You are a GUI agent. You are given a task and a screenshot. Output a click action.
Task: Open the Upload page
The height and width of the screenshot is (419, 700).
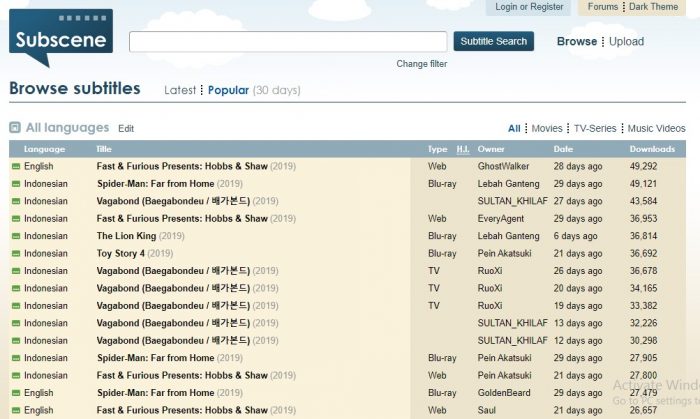626,41
